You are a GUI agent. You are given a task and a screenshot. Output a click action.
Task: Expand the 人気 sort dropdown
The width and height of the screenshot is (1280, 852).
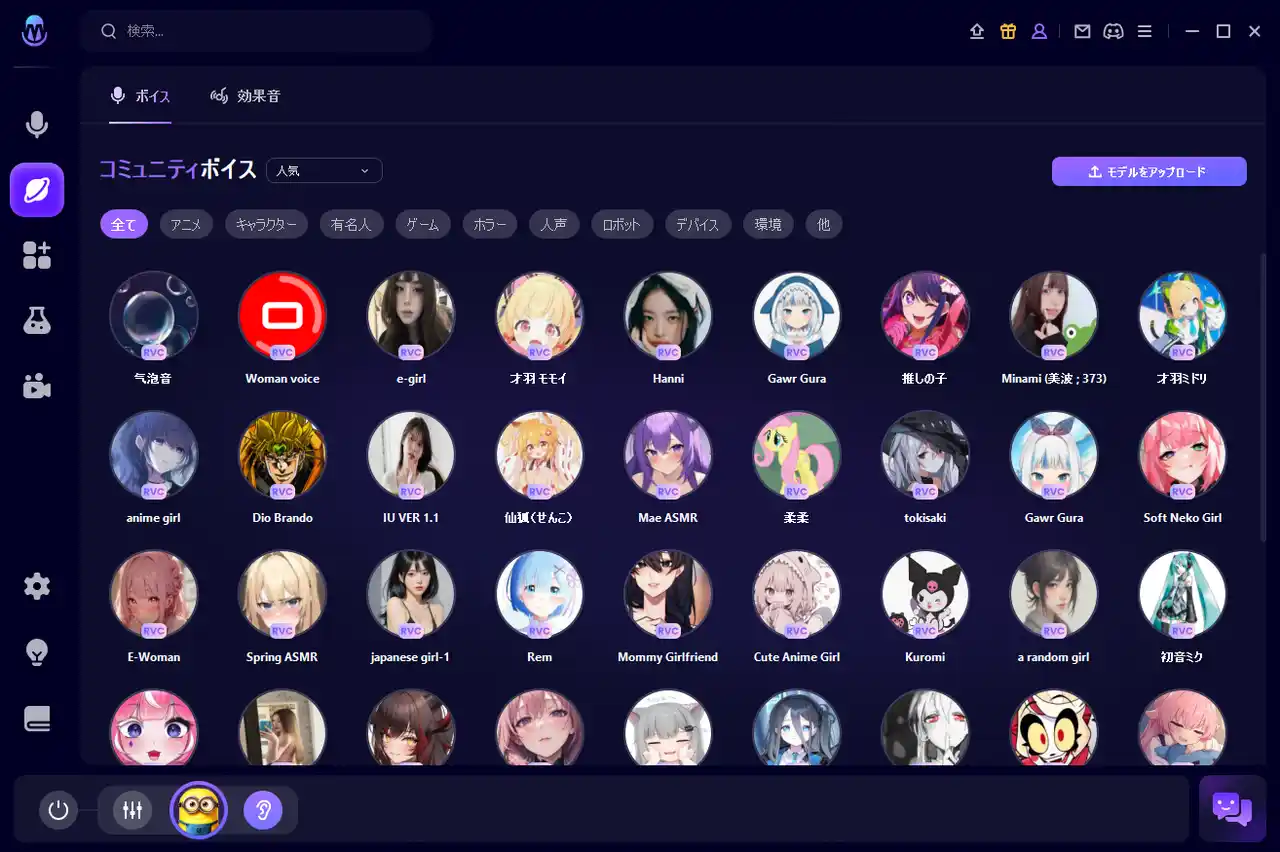(324, 171)
